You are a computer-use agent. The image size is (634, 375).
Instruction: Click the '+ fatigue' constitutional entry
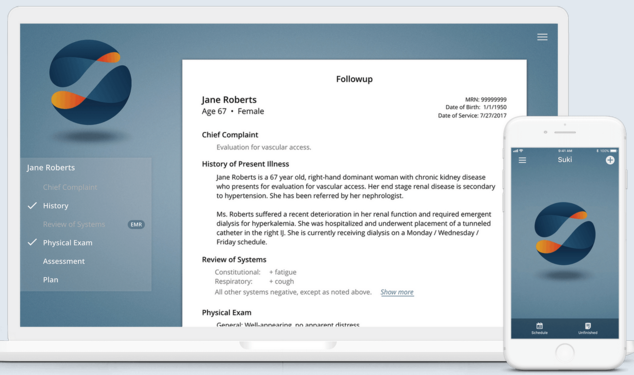tap(283, 272)
